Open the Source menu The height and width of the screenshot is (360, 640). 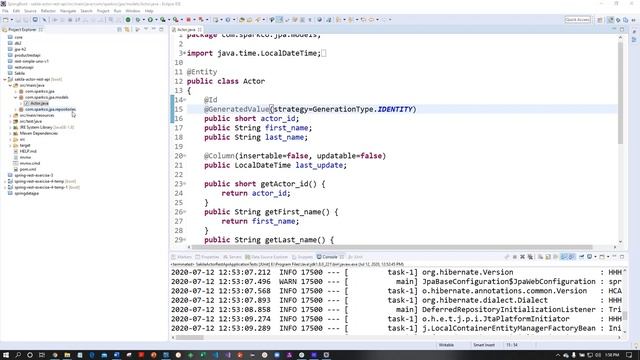point(30,11)
